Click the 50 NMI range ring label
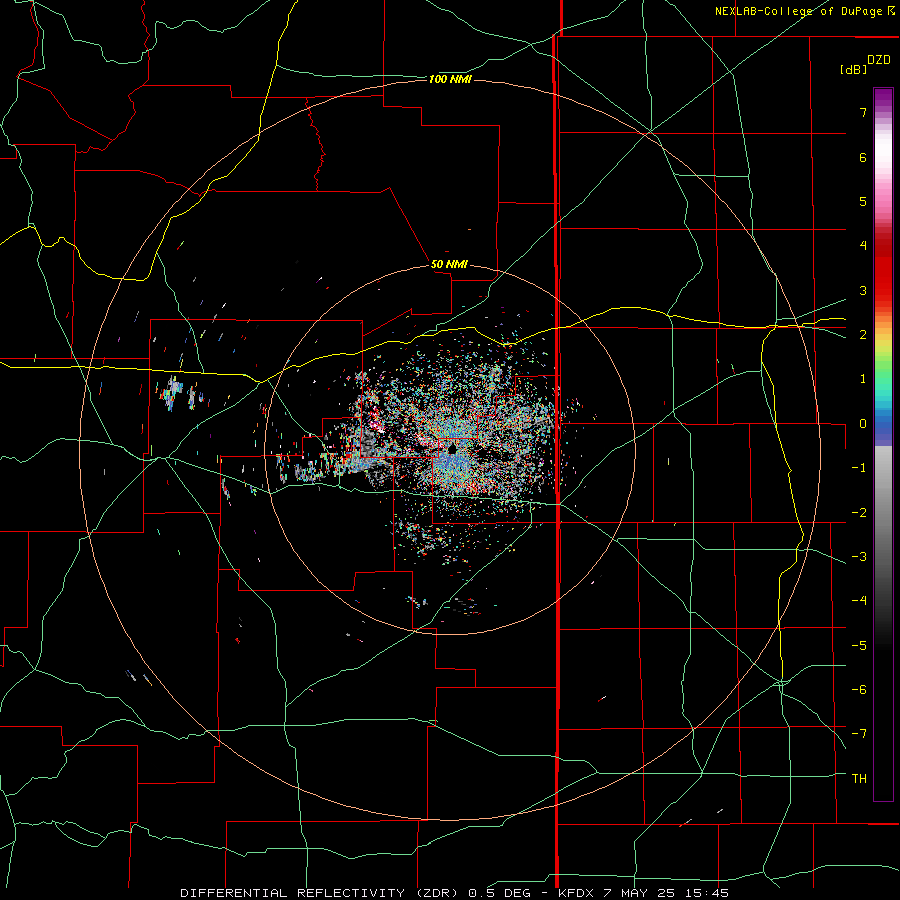The height and width of the screenshot is (900, 900). [449, 264]
